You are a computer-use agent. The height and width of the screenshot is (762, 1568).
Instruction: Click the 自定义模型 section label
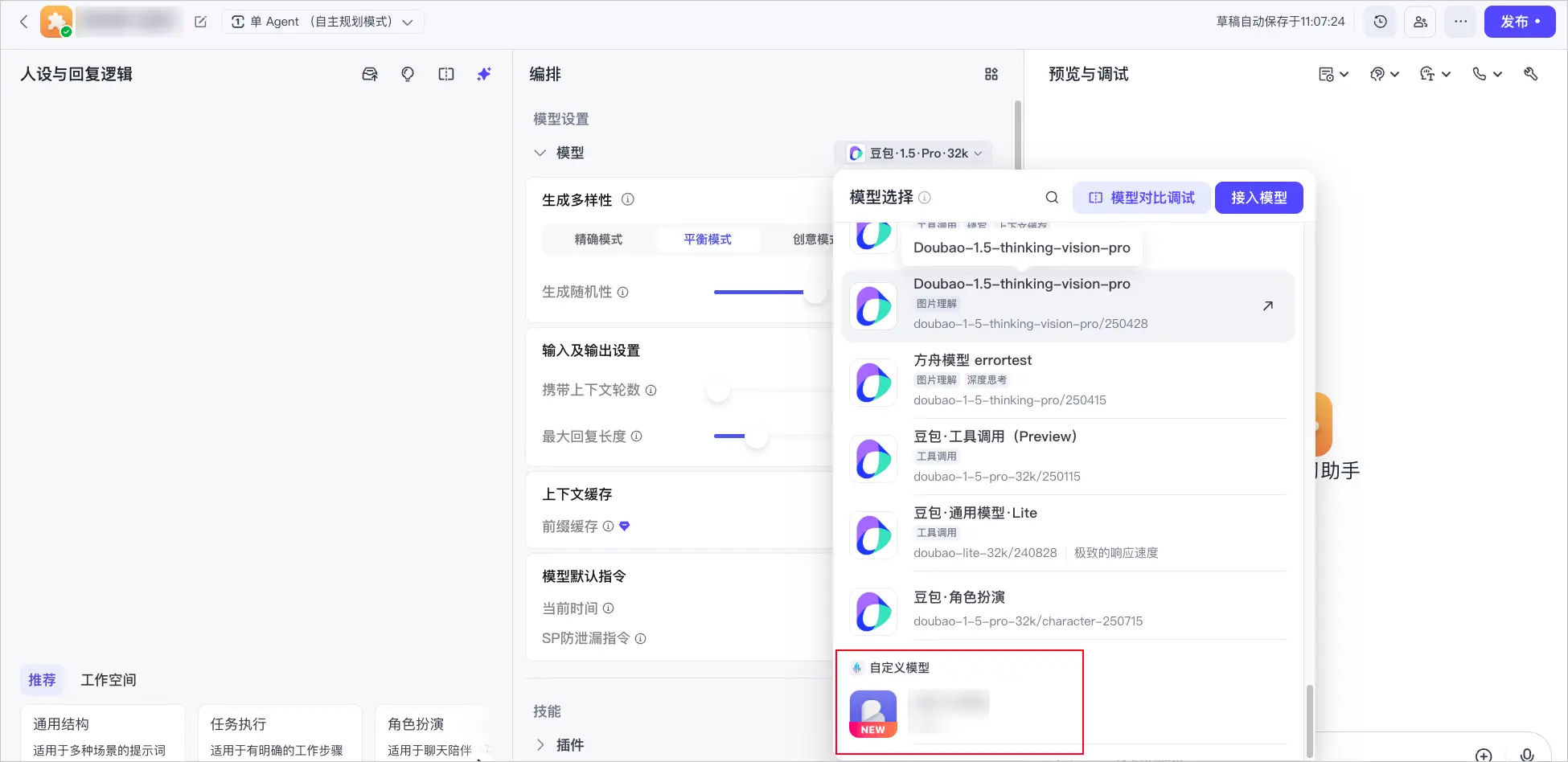coord(900,668)
